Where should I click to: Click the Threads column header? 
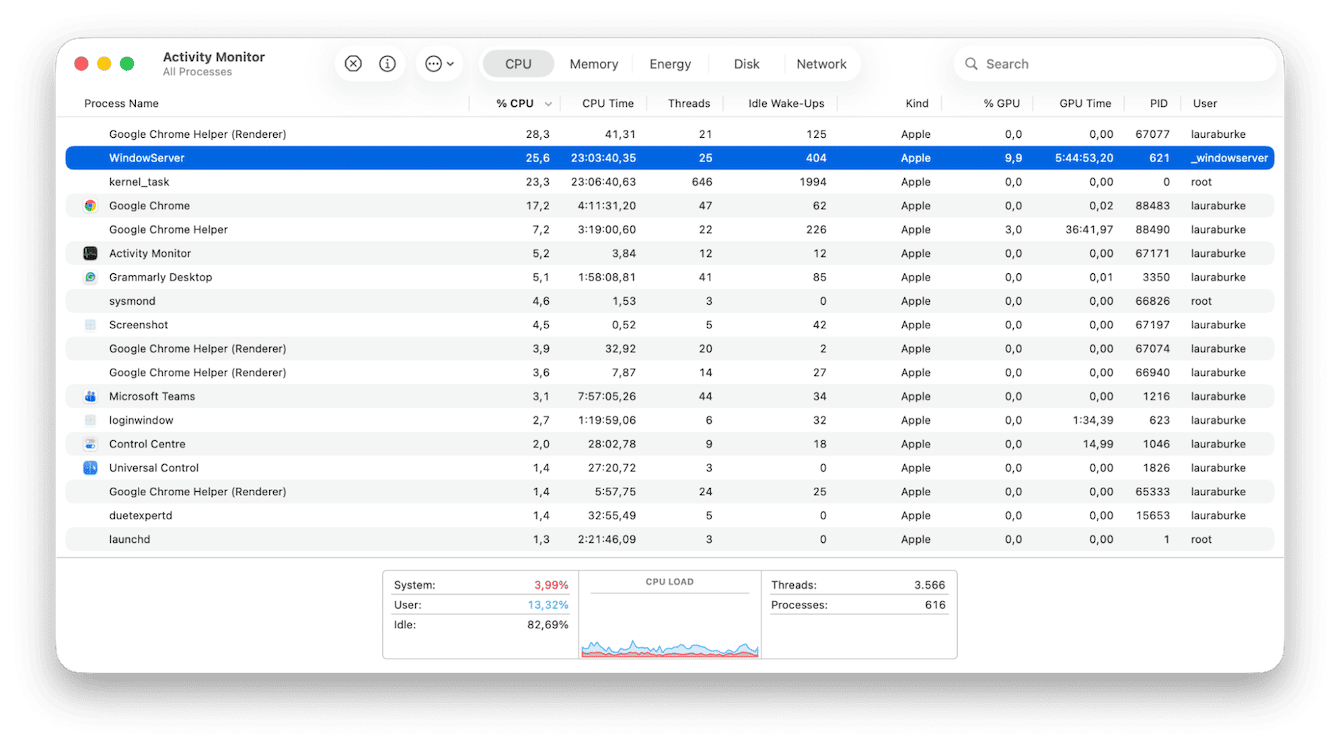tap(688, 103)
